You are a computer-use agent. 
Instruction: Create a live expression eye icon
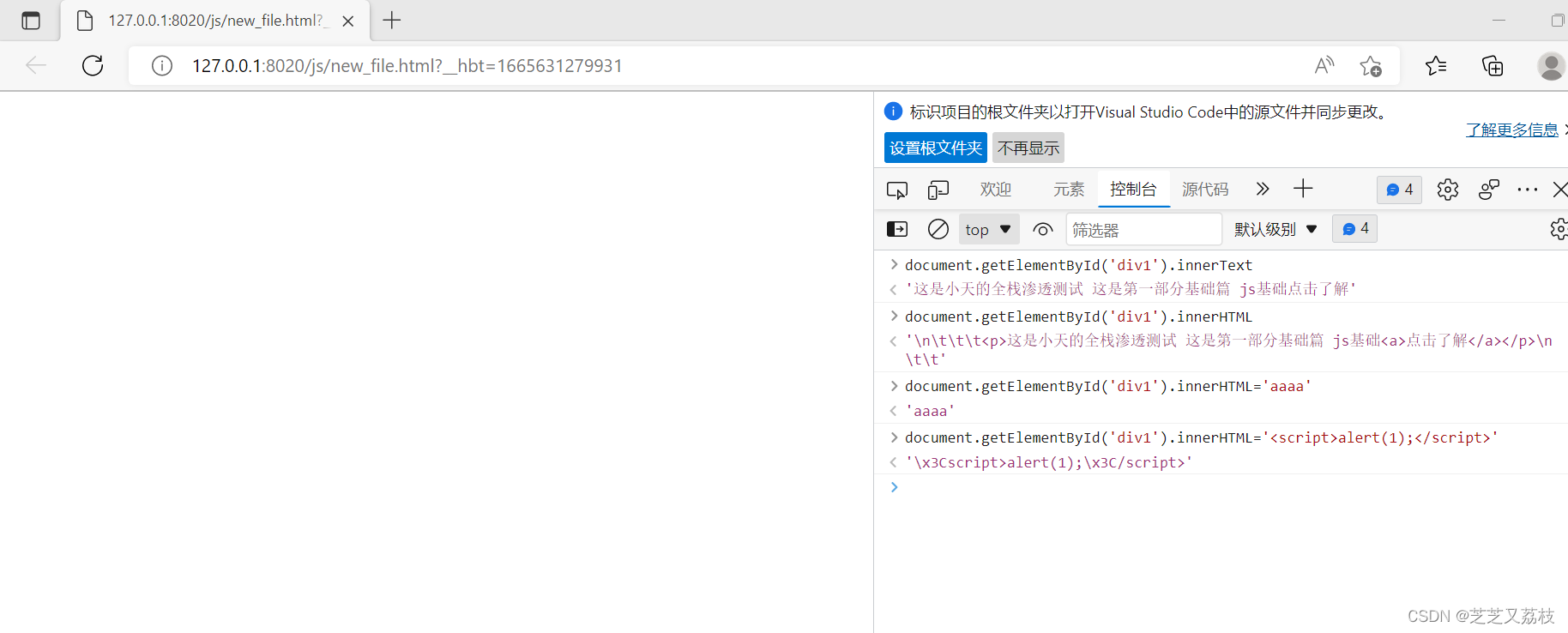pyautogui.click(x=1043, y=230)
